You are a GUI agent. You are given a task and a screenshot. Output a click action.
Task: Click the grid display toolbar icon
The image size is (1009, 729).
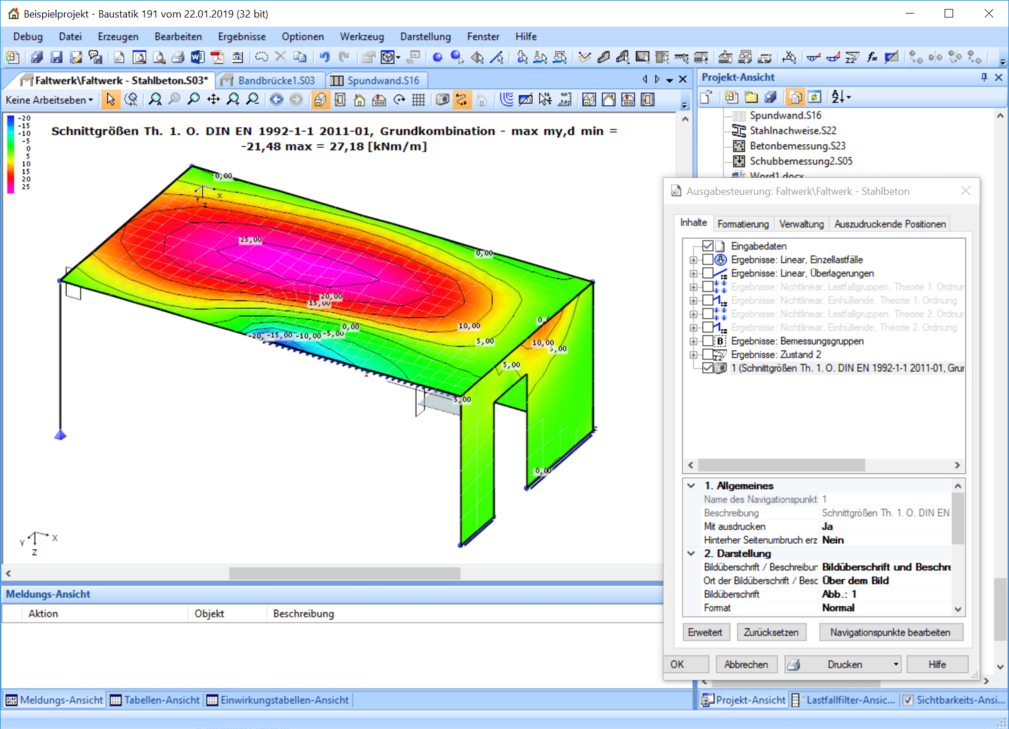[x=418, y=100]
